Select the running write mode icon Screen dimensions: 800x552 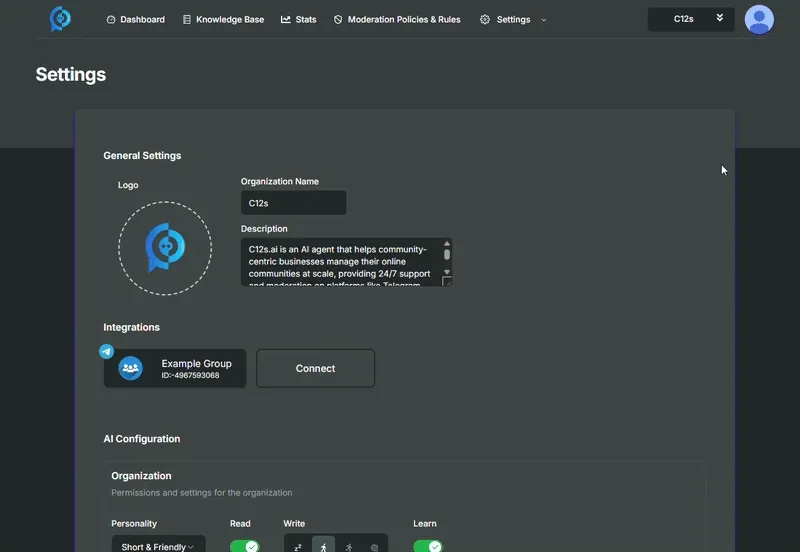349,547
